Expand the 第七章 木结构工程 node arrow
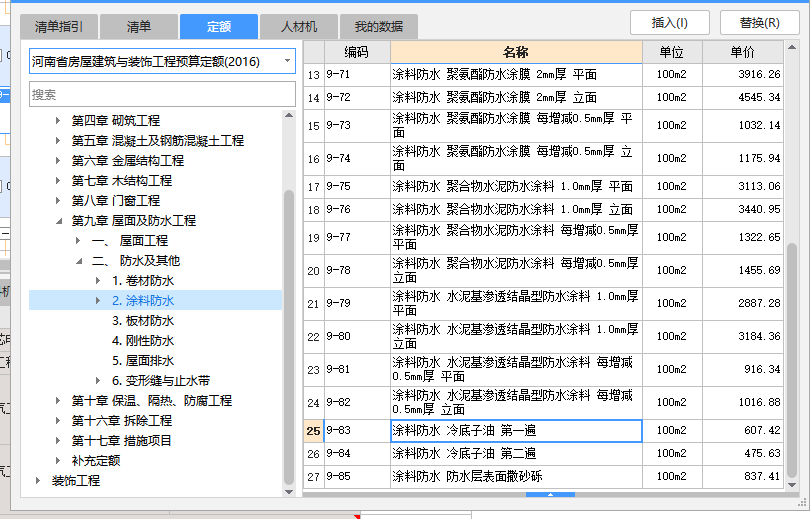Image resolution: width=810 pixels, height=519 pixels. (x=58, y=181)
